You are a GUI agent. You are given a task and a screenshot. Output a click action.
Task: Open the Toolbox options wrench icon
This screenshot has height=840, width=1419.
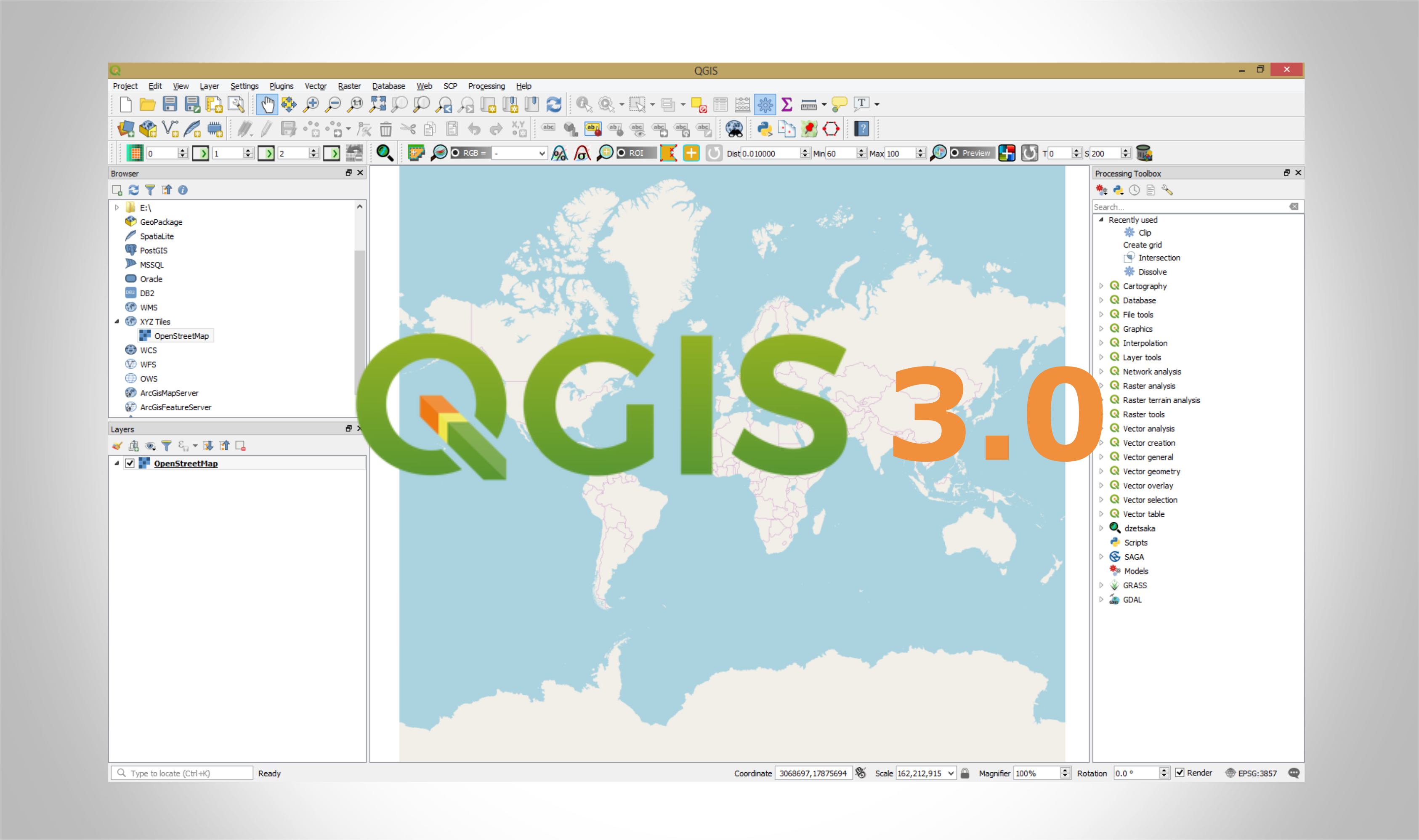[1167, 190]
